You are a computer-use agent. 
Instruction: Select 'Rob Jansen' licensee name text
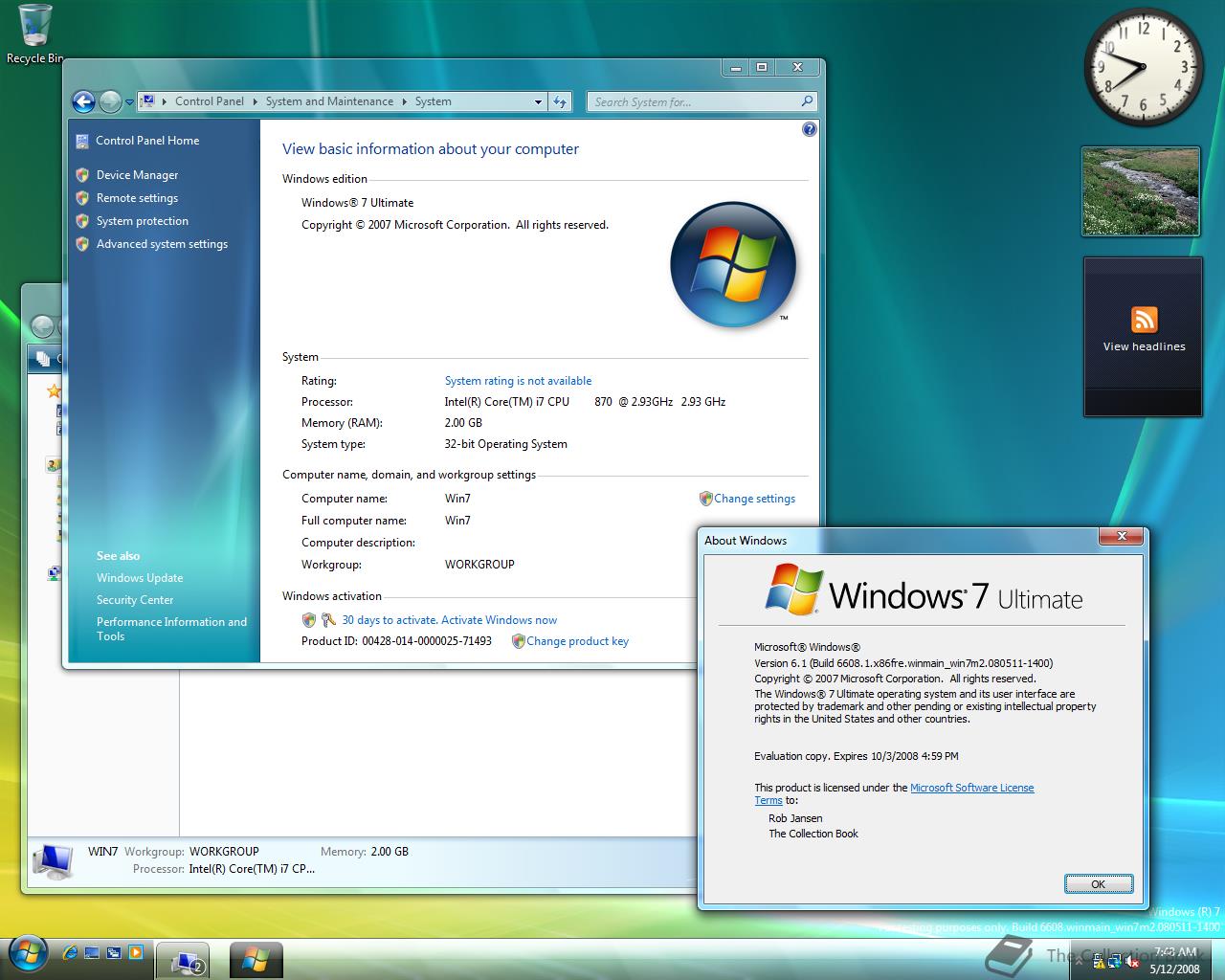click(x=795, y=818)
